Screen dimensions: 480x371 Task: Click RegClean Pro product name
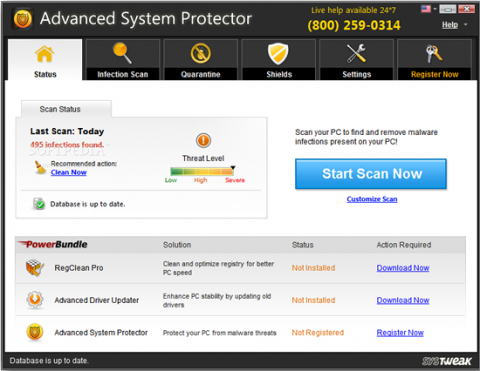(79, 268)
